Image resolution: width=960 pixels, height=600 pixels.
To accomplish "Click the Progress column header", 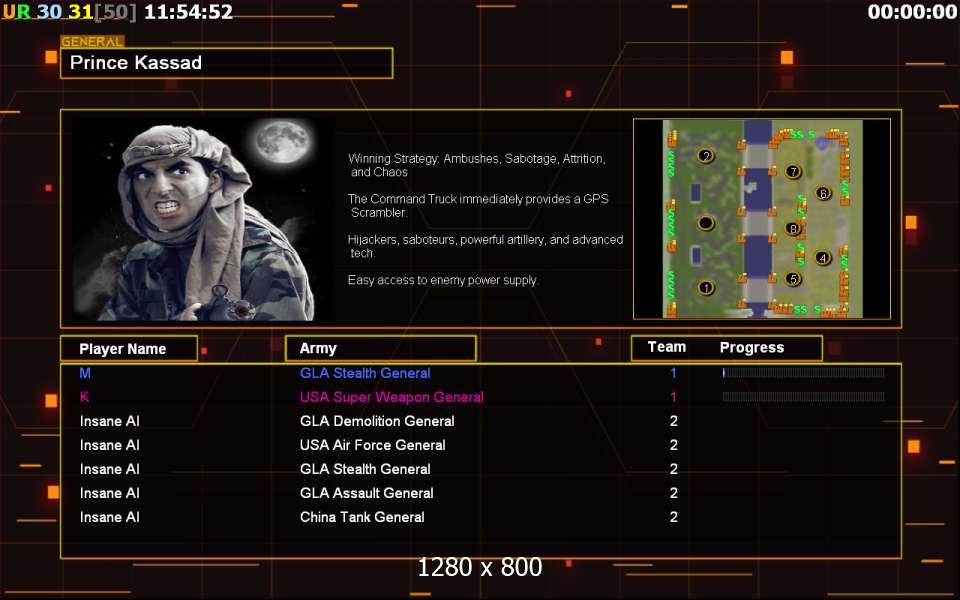I will pyautogui.click(x=752, y=348).
